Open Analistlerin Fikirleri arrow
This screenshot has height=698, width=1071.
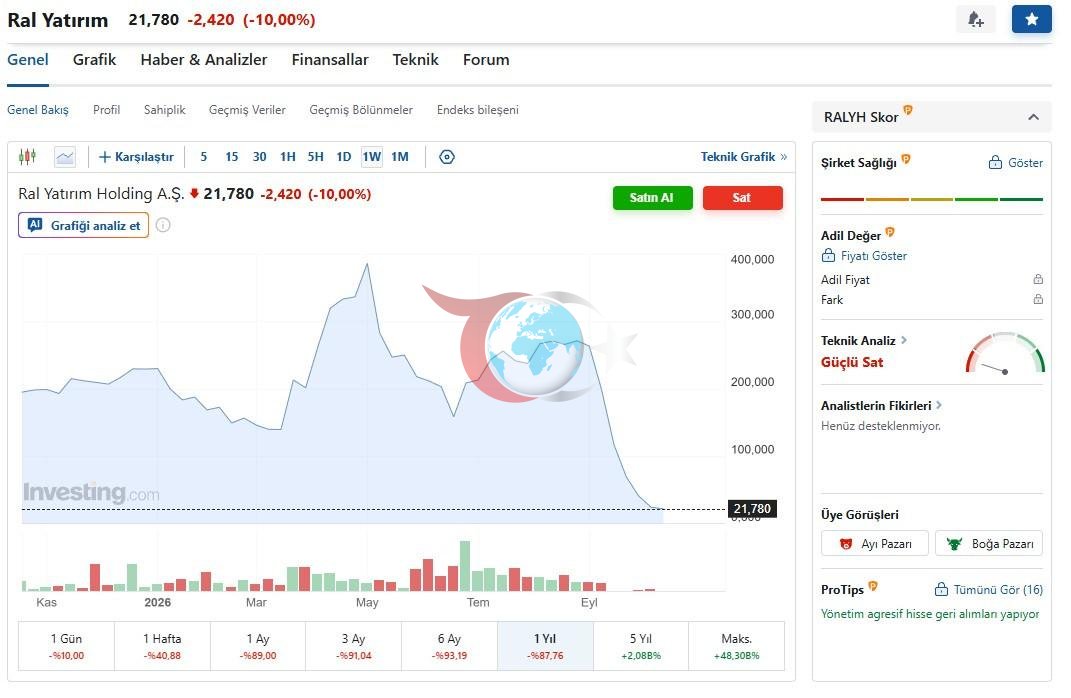[x=939, y=405]
